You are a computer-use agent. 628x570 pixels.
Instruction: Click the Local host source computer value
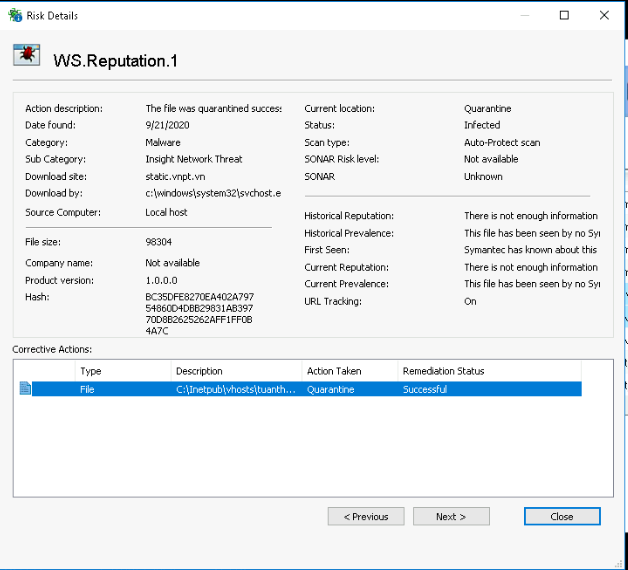[x=166, y=212]
